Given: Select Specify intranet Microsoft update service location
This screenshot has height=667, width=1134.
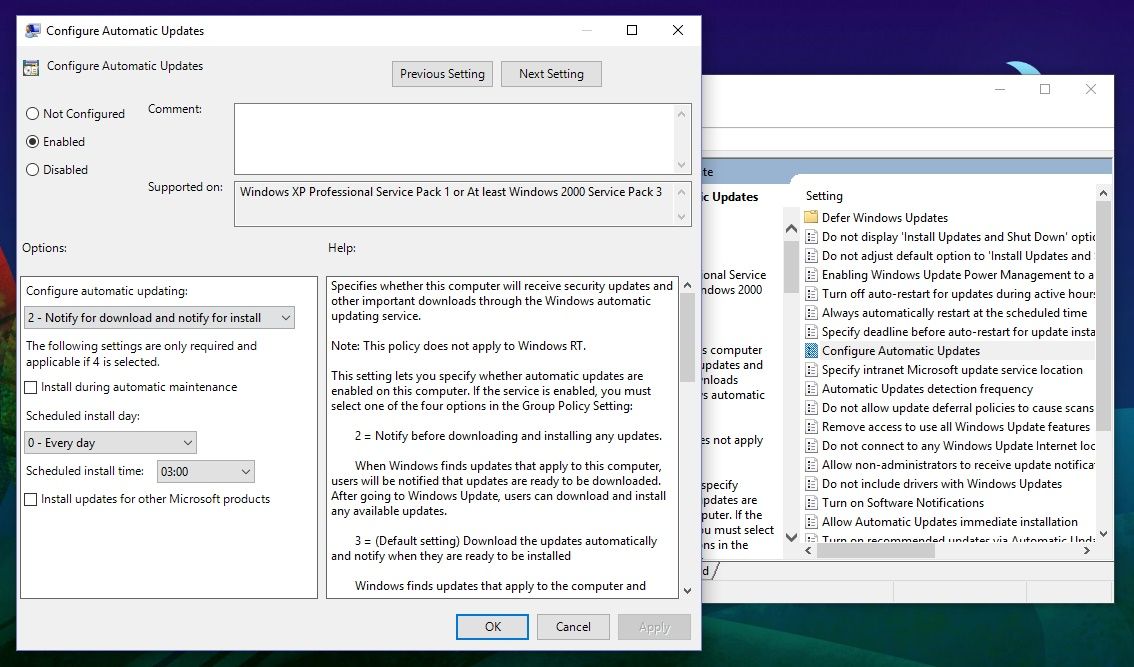Looking at the screenshot, I should point(951,370).
